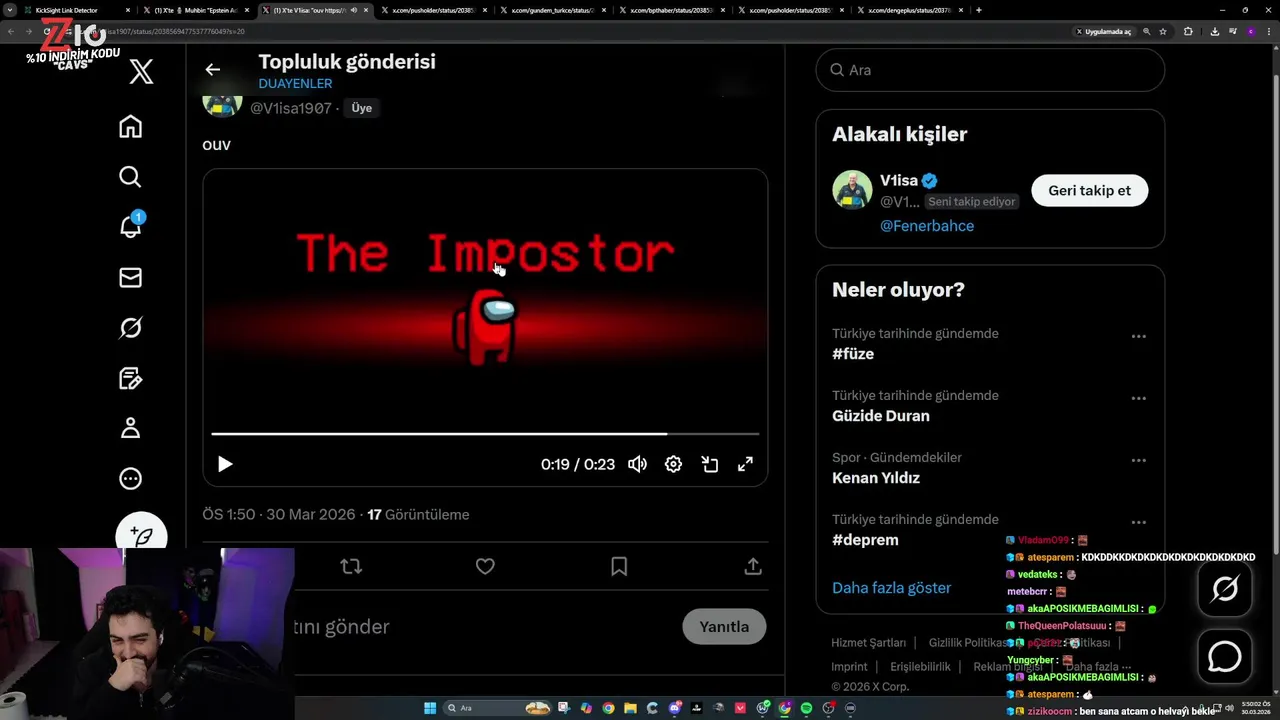This screenshot has width=1280, height=720.
Task: Open the #füze trend
Action: click(x=853, y=354)
